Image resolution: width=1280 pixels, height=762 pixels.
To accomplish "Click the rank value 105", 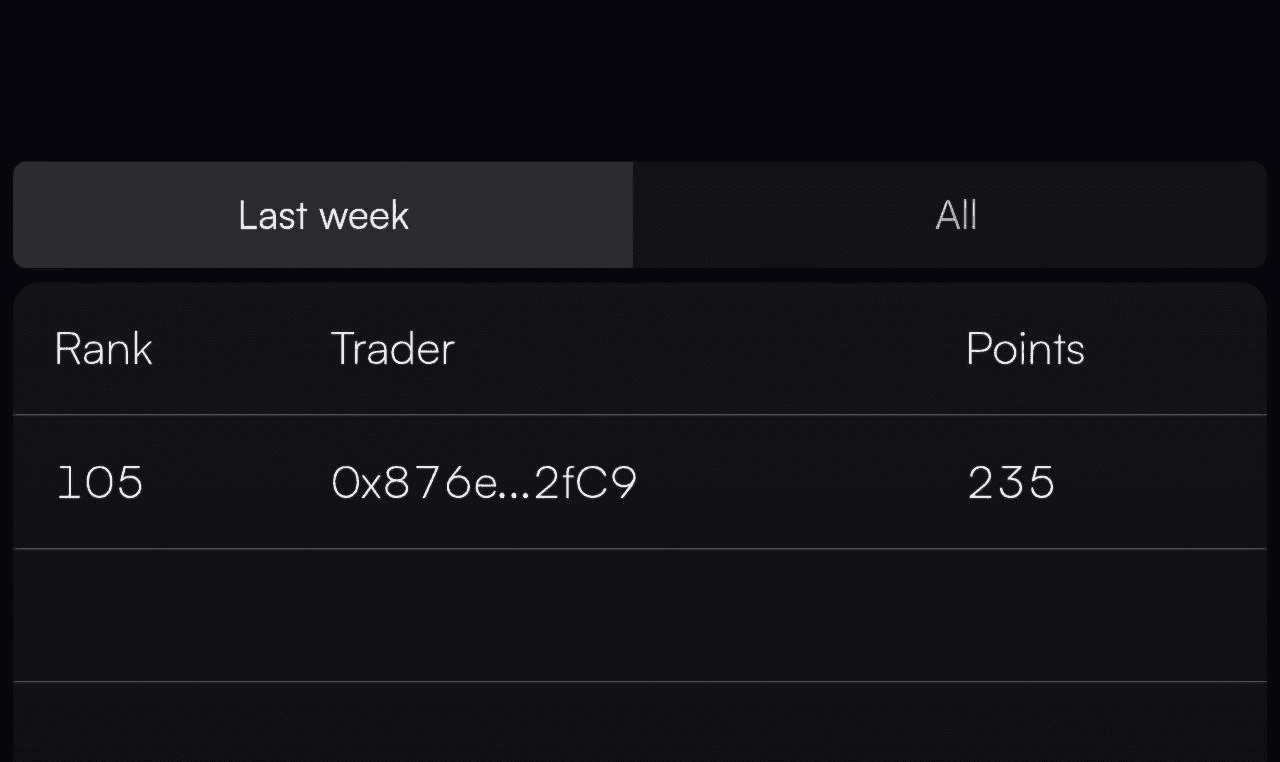I will 100,483.
